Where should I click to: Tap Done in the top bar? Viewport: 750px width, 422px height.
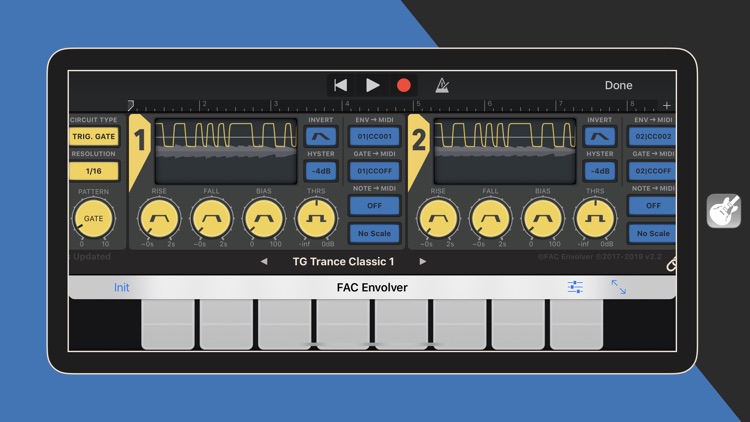click(x=618, y=85)
